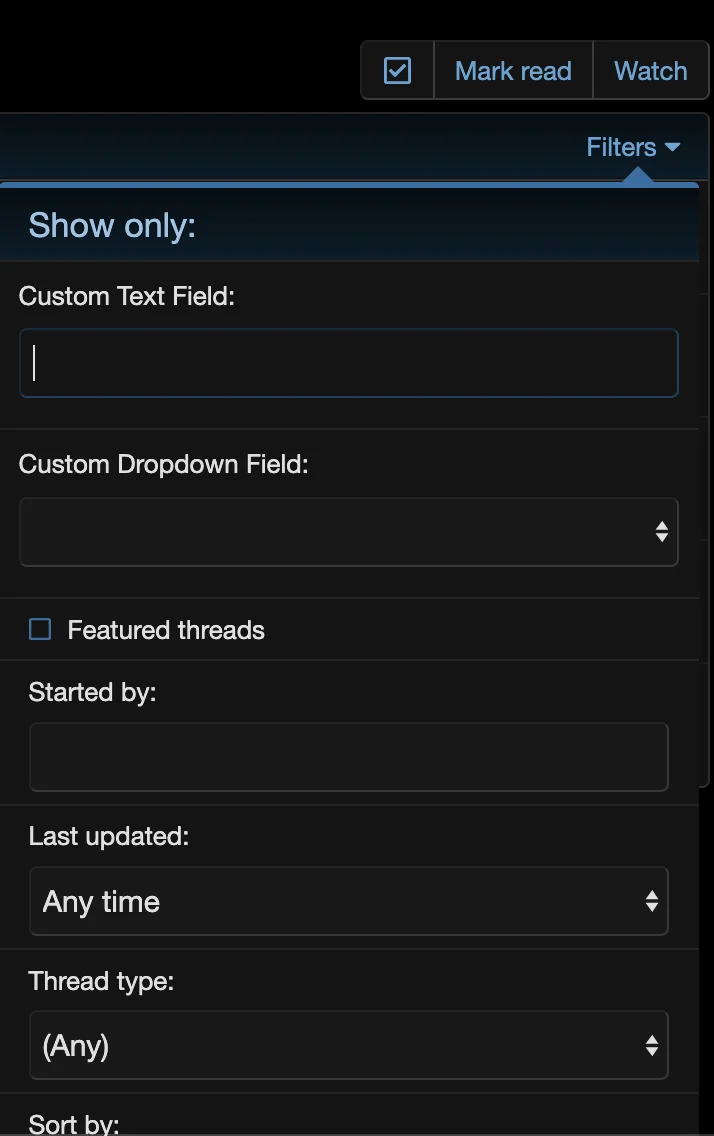Focus the Custom Text Field input box

click(x=348, y=363)
